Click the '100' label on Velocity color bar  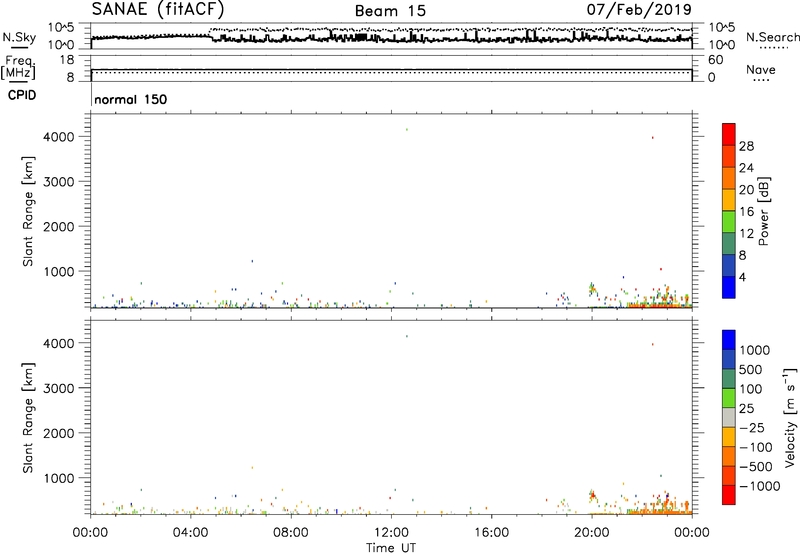click(750, 389)
